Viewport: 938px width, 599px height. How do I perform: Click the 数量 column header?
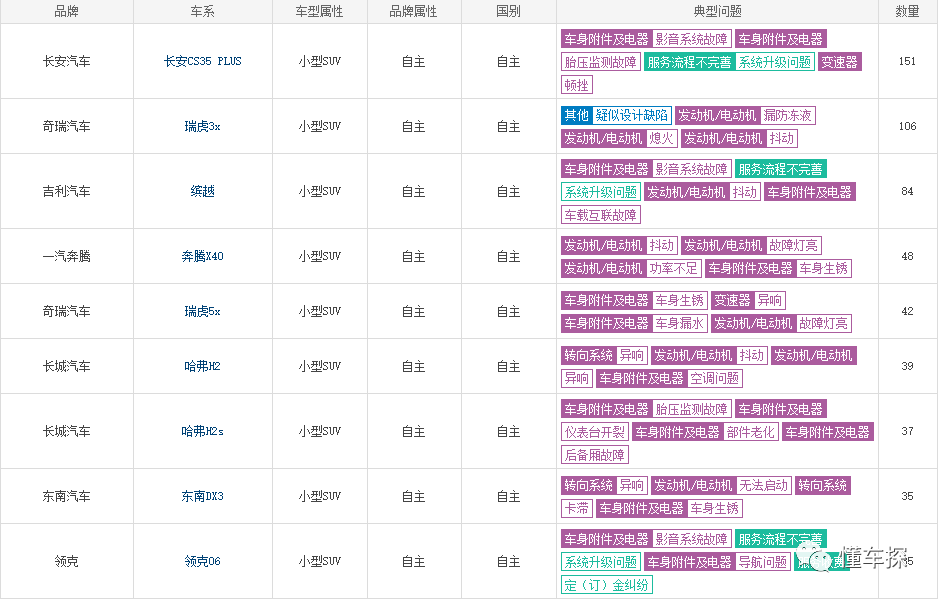(x=907, y=11)
